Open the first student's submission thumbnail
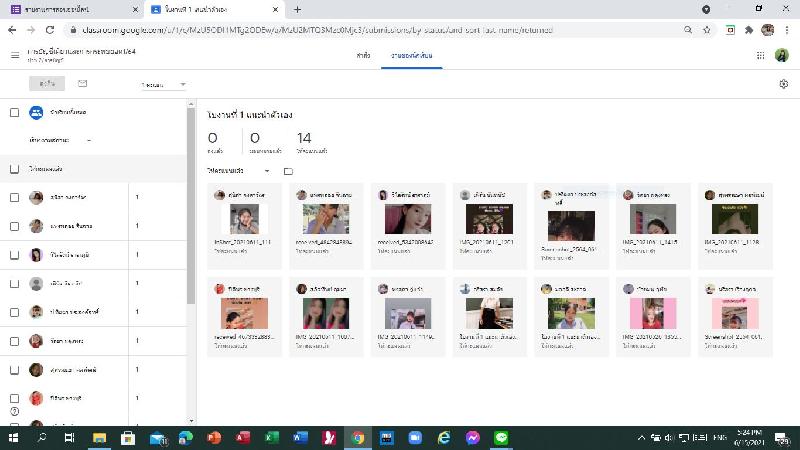This screenshot has height=450, width=800. (247, 219)
